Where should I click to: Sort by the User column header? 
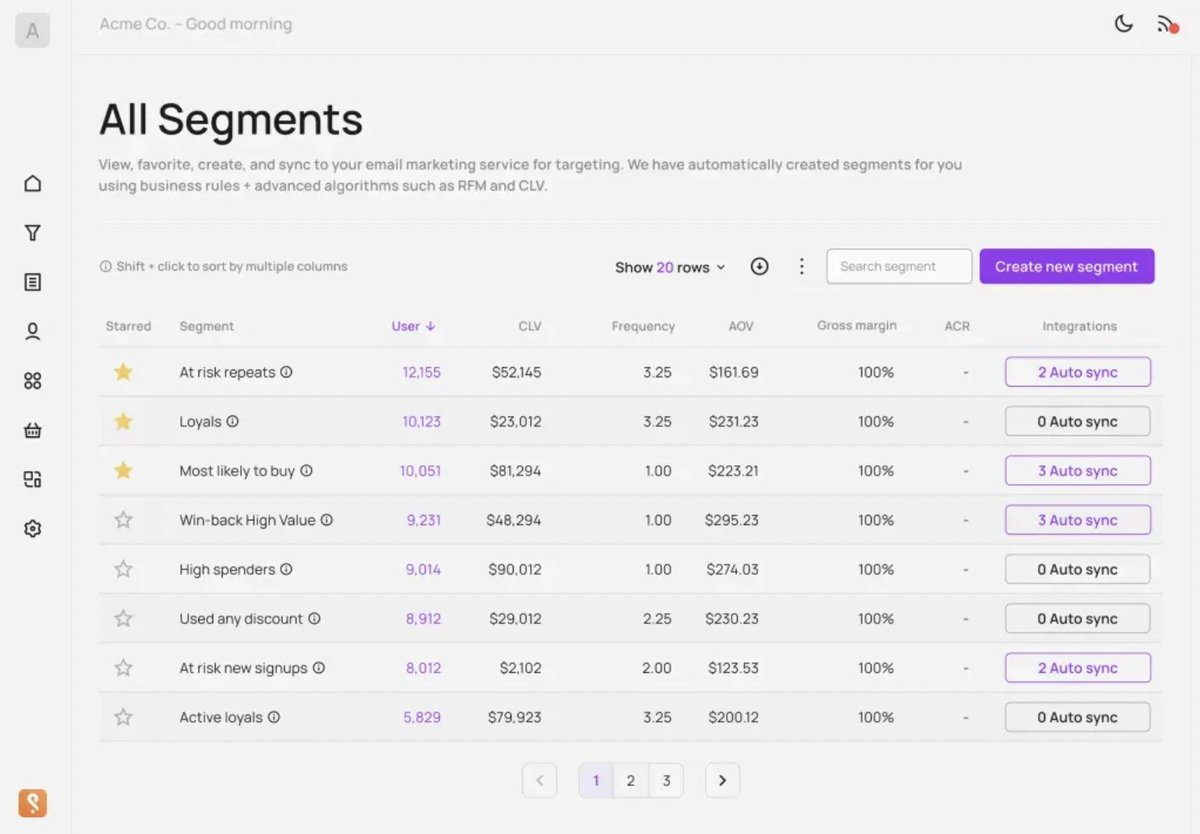[x=413, y=326]
